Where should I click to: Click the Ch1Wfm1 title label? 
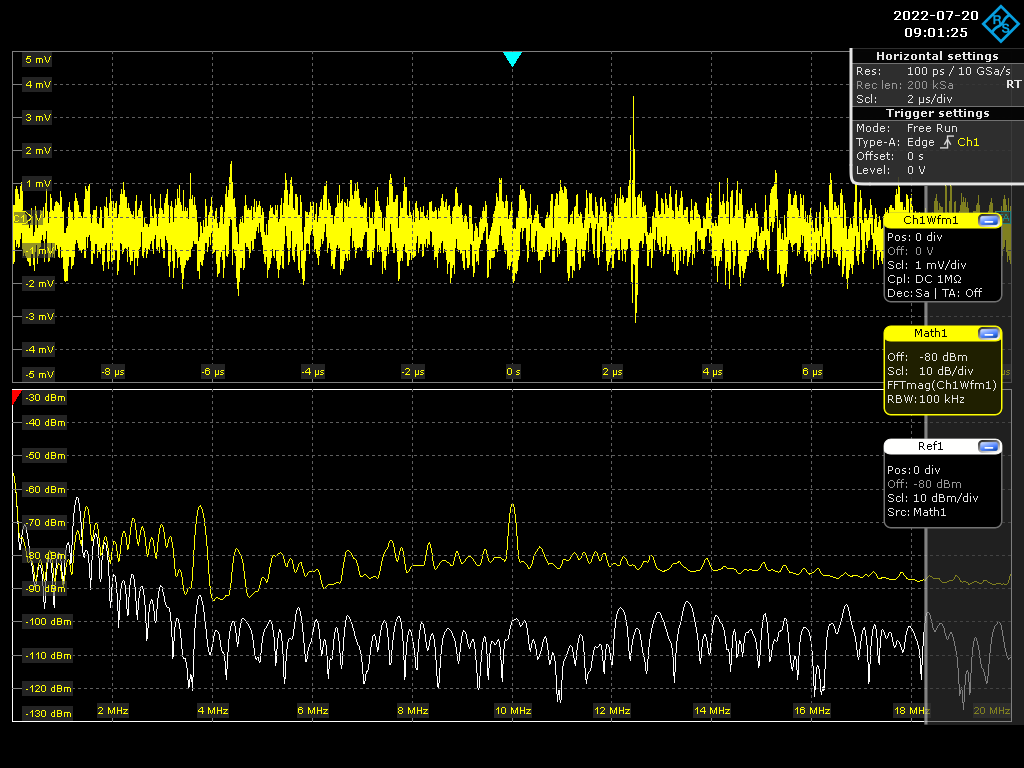(x=930, y=220)
